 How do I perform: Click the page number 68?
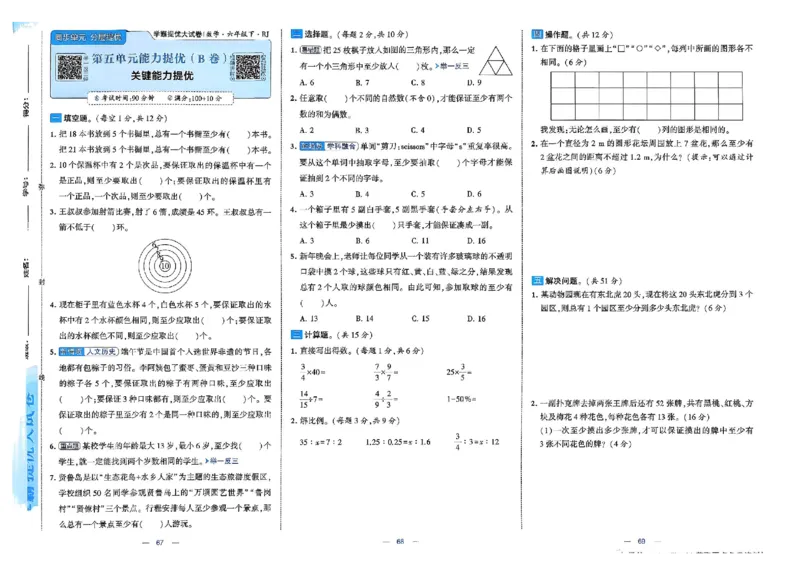pyautogui.click(x=400, y=541)
